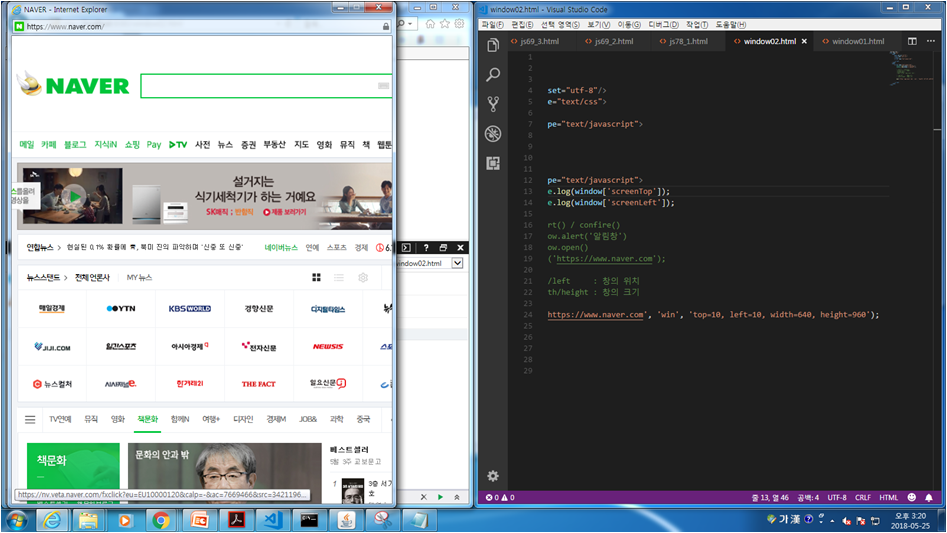Switch to the window01.html tab
The width and height of the screenshot is (947, 533).
coord(858,41)
